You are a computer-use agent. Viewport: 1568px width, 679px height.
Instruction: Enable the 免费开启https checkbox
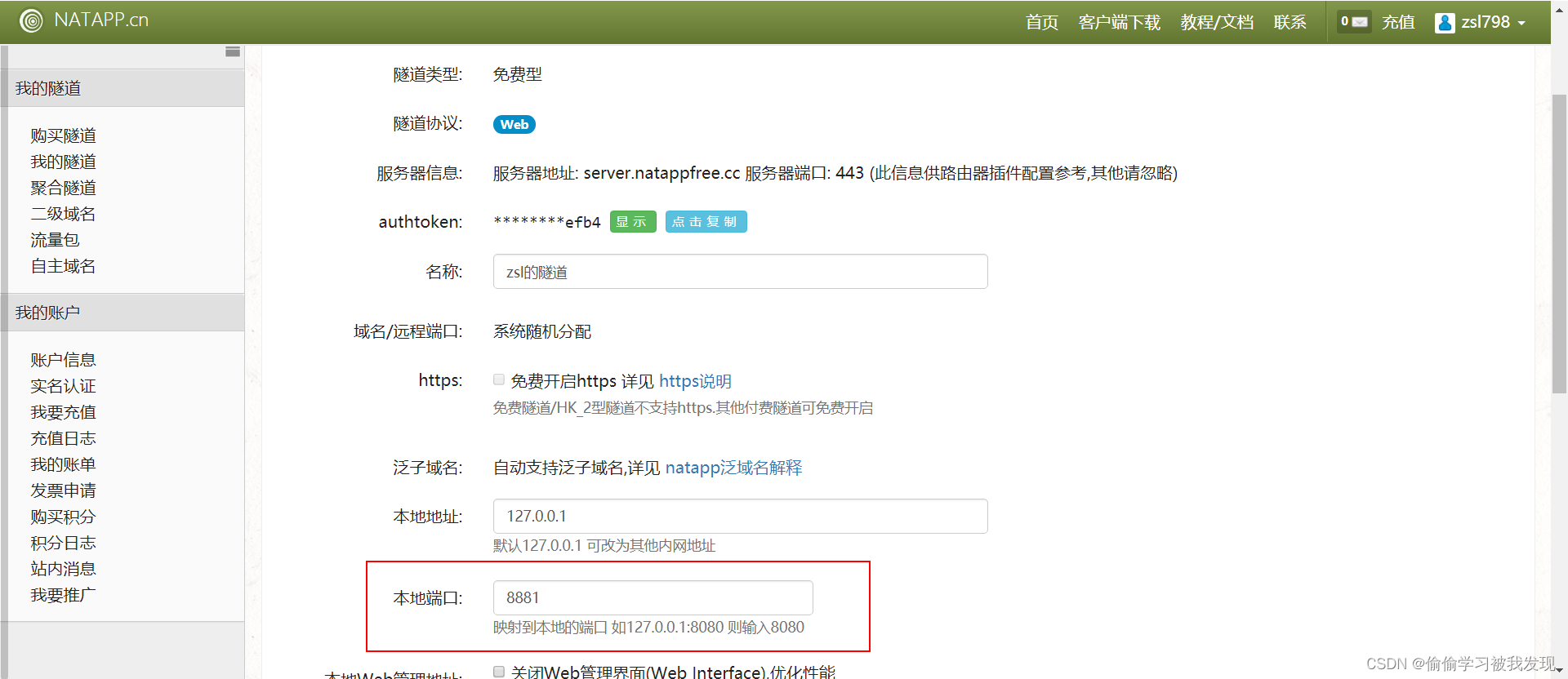click(499, 379)
